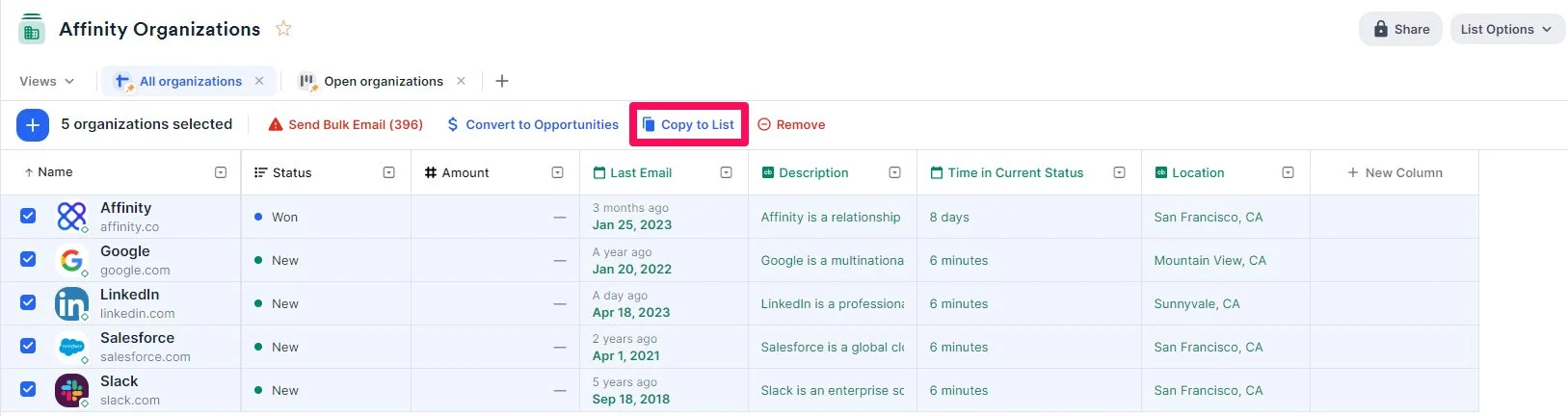Add a New Column to the table
The image size is (1568, 416).
click(1395, 172)
